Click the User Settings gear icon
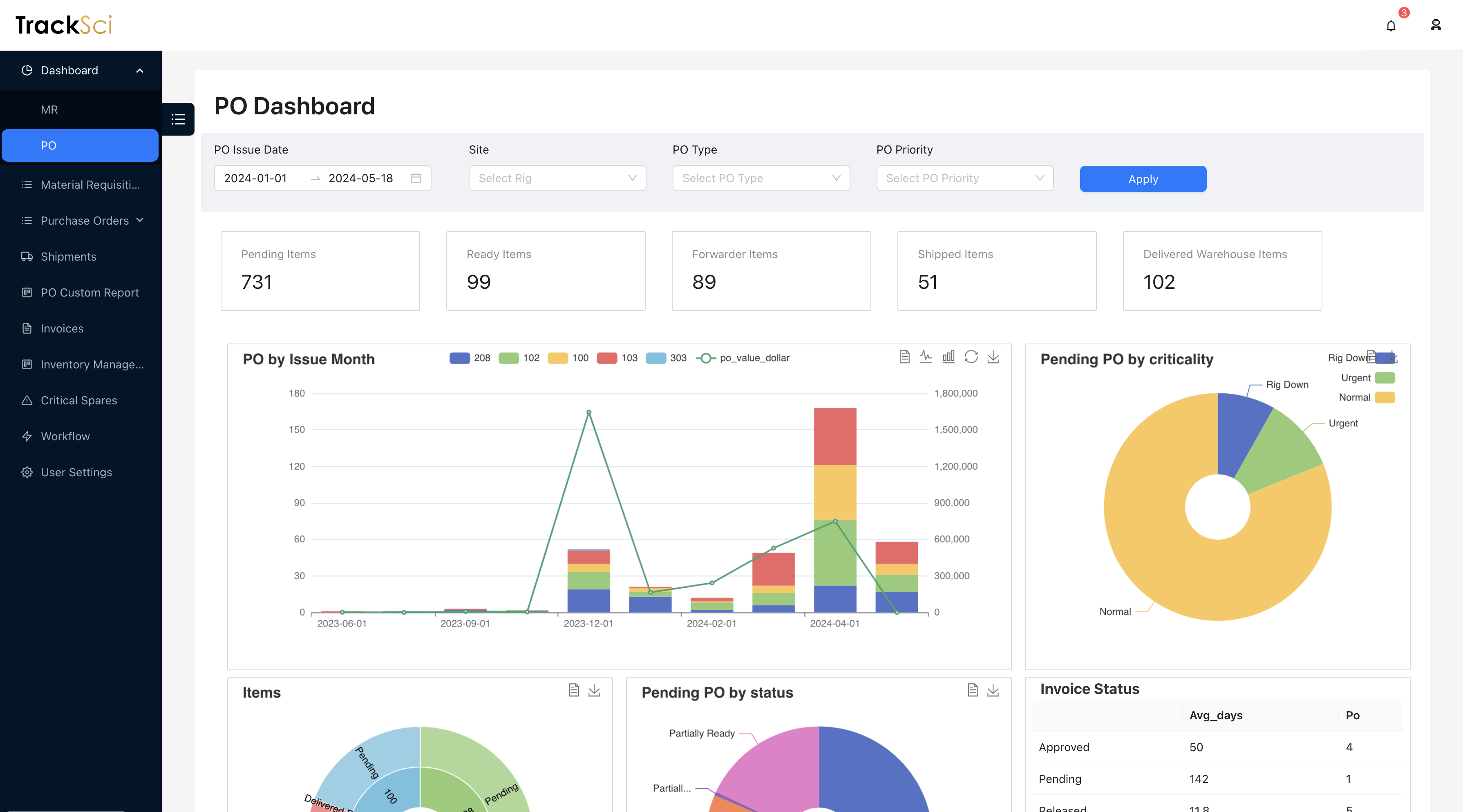The width and height of the screenshot is (1463, 812). 27,473
